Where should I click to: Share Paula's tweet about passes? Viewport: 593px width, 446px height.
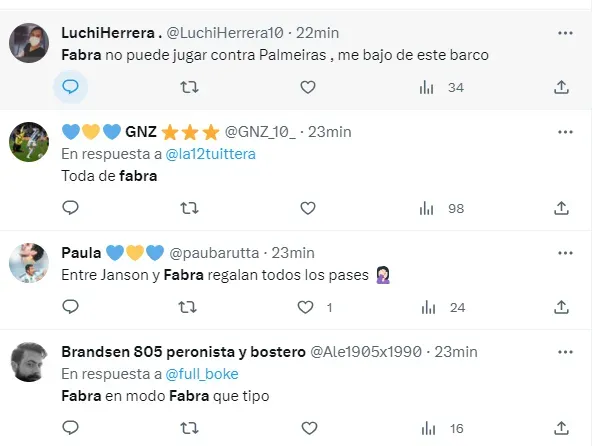point(561,307)
